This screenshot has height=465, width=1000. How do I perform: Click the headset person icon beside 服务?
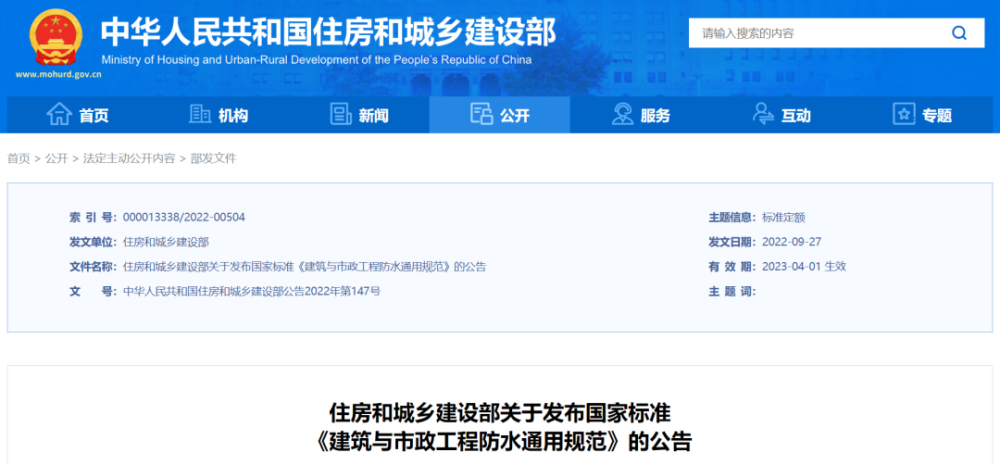pos(622,115)
